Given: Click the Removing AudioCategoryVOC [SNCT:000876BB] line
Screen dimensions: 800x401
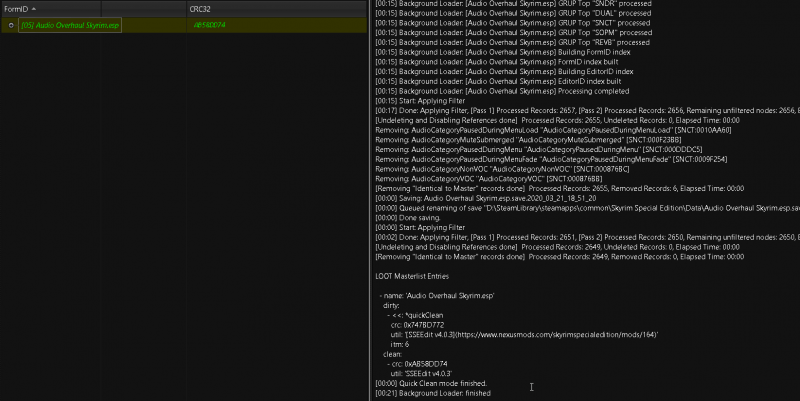Looking at the screenshot, I should (489, 179).
